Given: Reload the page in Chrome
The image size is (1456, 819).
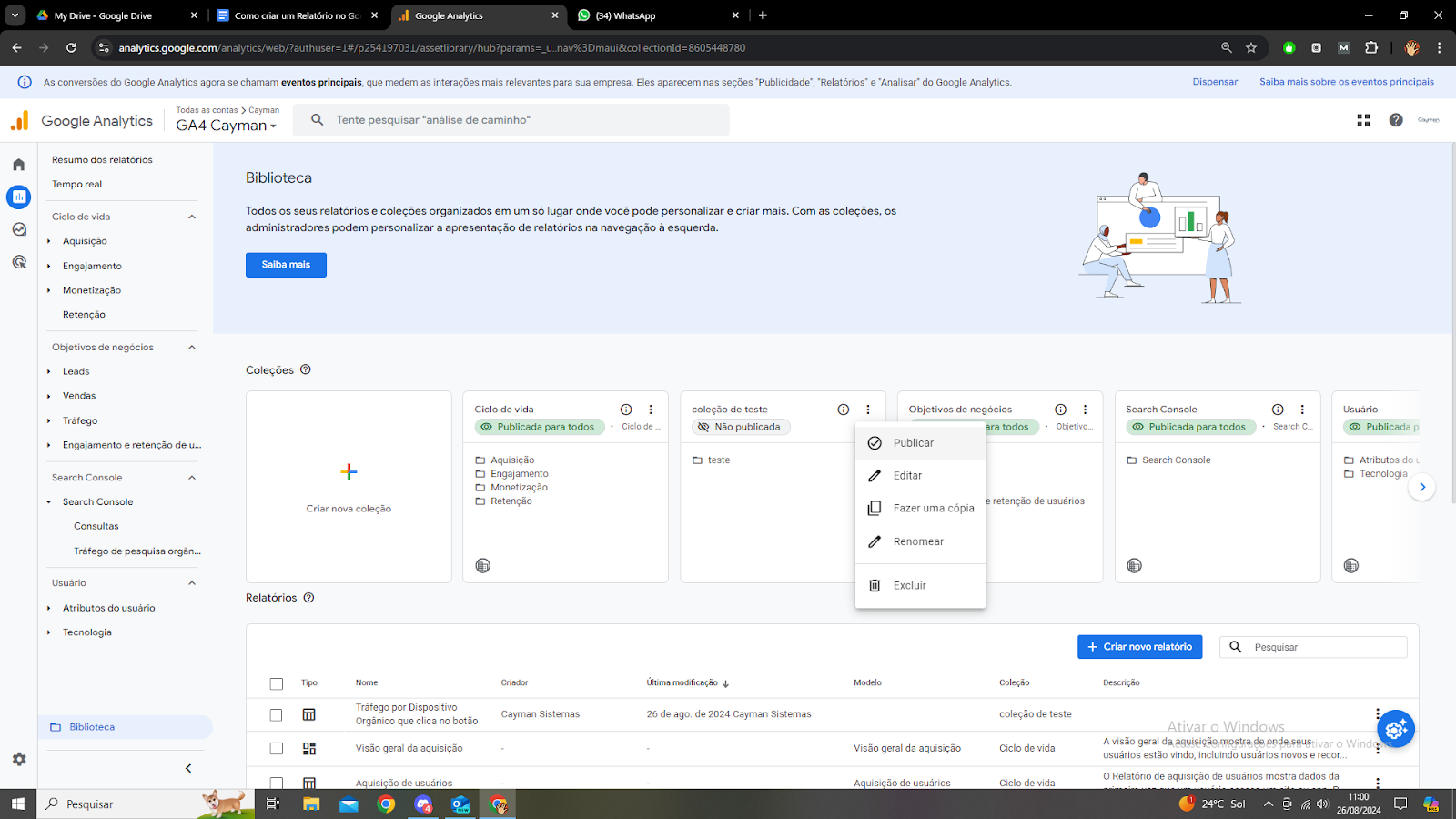Looking at the screenshot, I should pos(71,47).
